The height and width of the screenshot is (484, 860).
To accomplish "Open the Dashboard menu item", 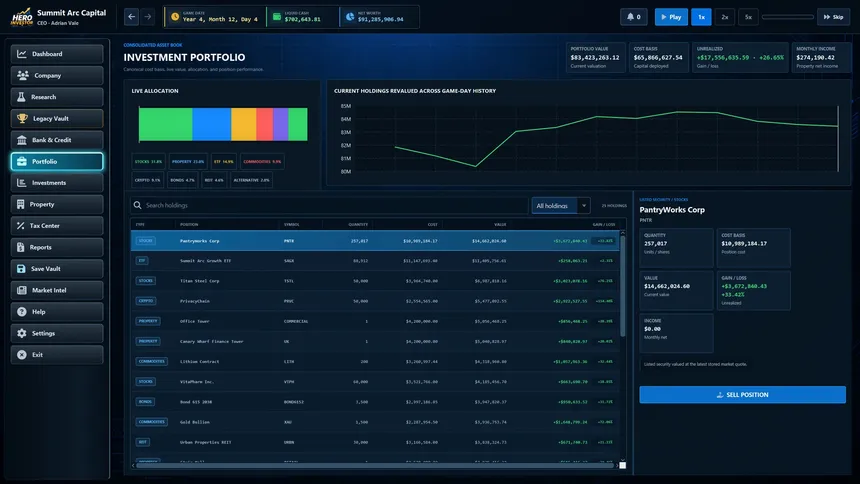I will coord(57,54).
